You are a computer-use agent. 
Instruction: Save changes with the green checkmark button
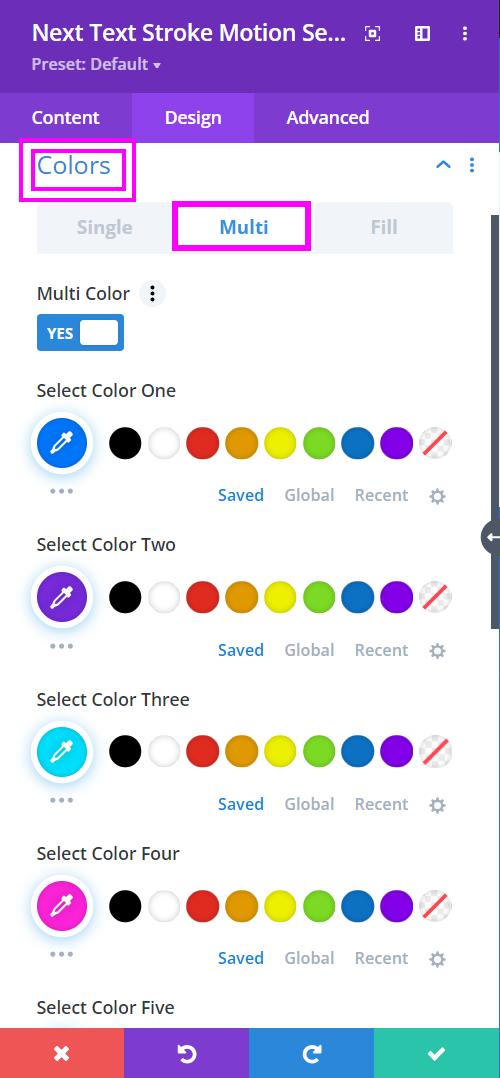[437, 1053]
